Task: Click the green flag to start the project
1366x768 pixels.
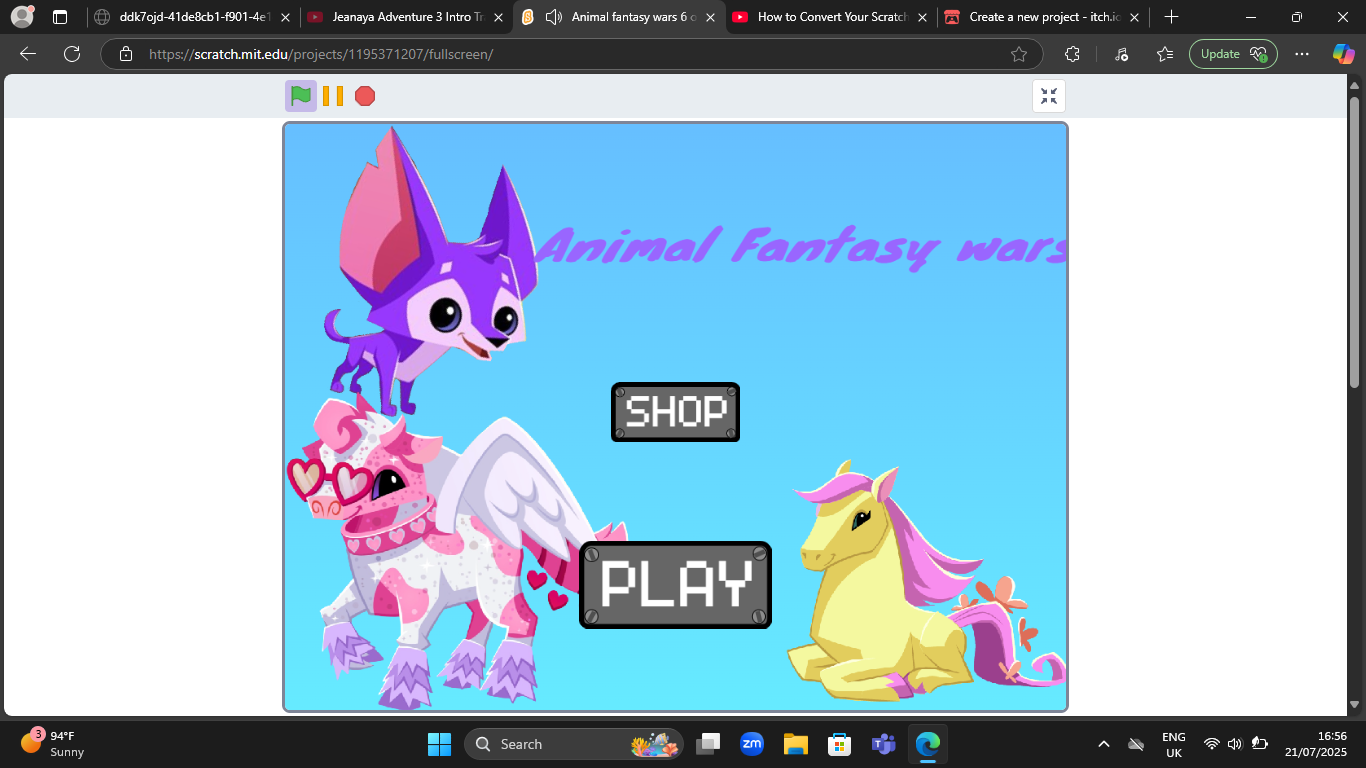Action: coord(300,96)
